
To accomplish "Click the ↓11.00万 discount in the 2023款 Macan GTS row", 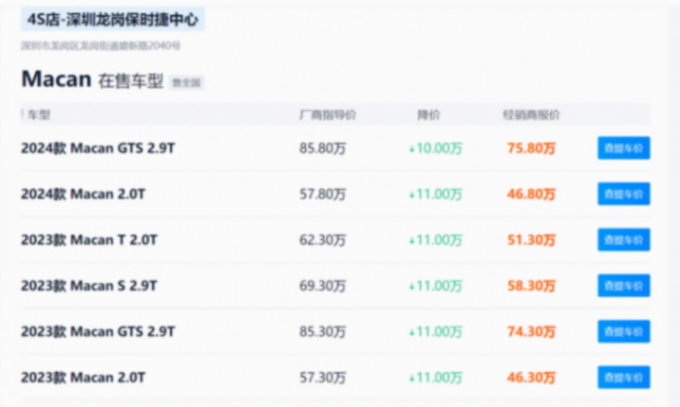I will (436, 332).
